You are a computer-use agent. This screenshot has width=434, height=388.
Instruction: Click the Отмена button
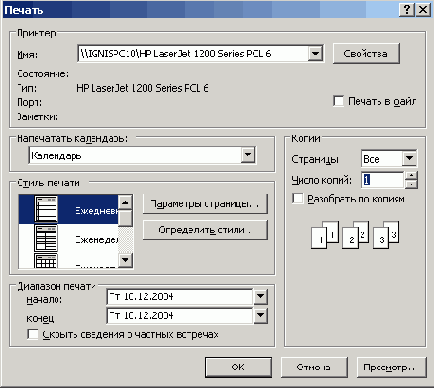[x=314, y=367]
